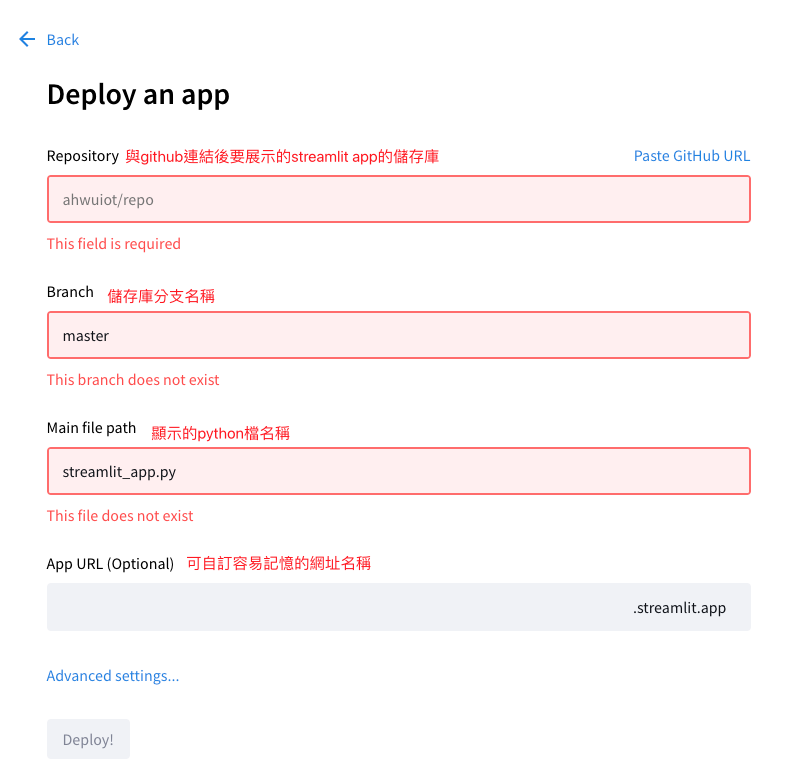Image resolution: width=792 pixels, height=773 pixels.
Task: Click the .streamlit.app domain suffix
Action: point(679,607)
